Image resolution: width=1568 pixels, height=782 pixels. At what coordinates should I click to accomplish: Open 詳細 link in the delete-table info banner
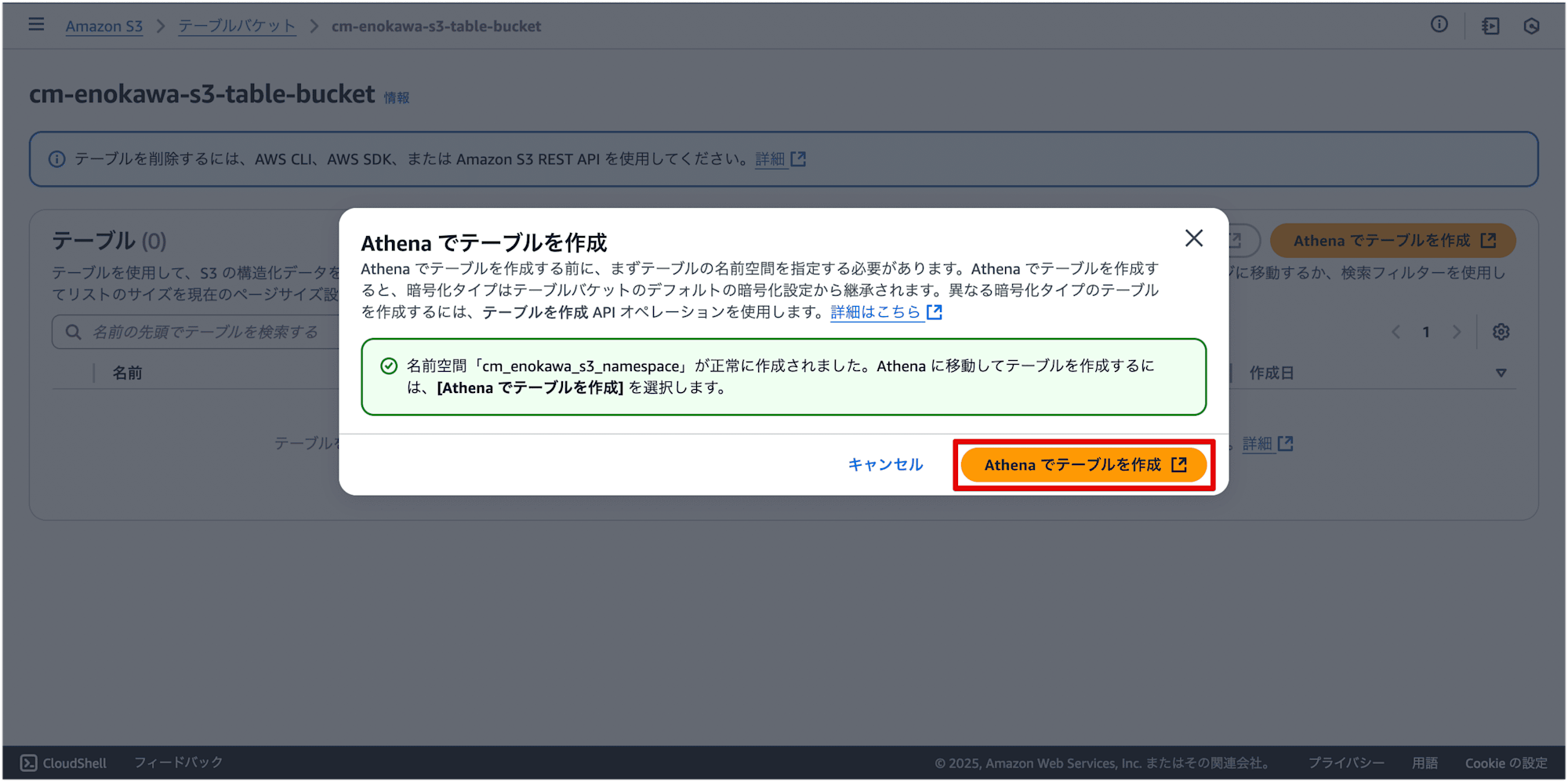tap(780, 159)
